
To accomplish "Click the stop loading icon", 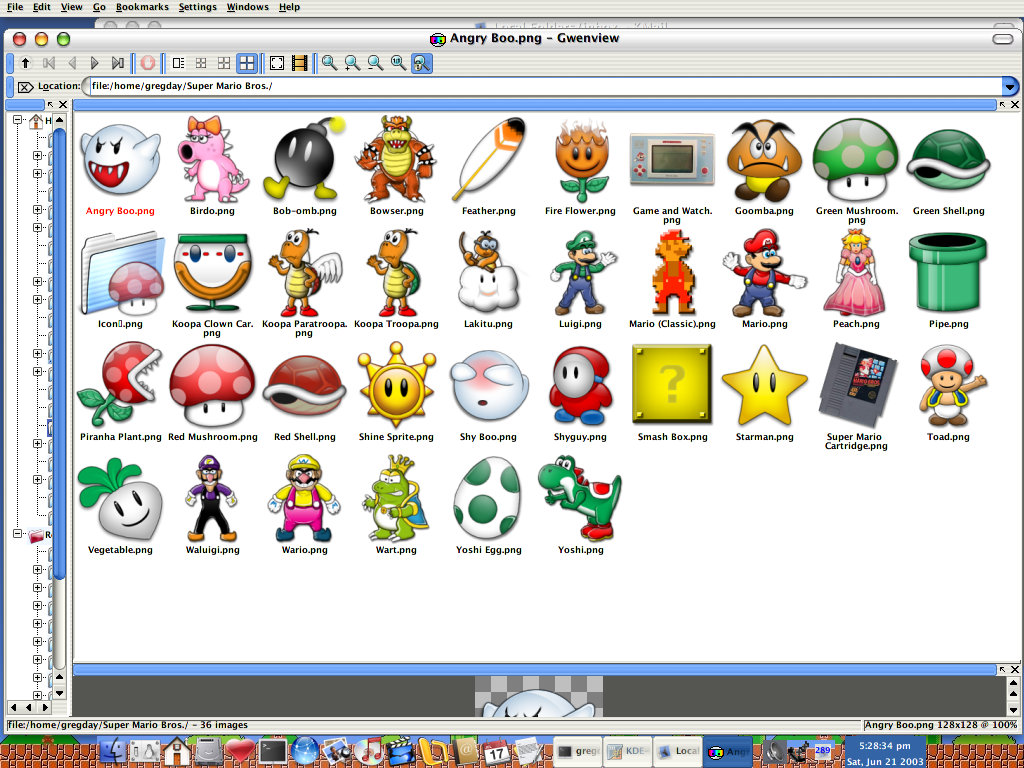I will [147, 63].
